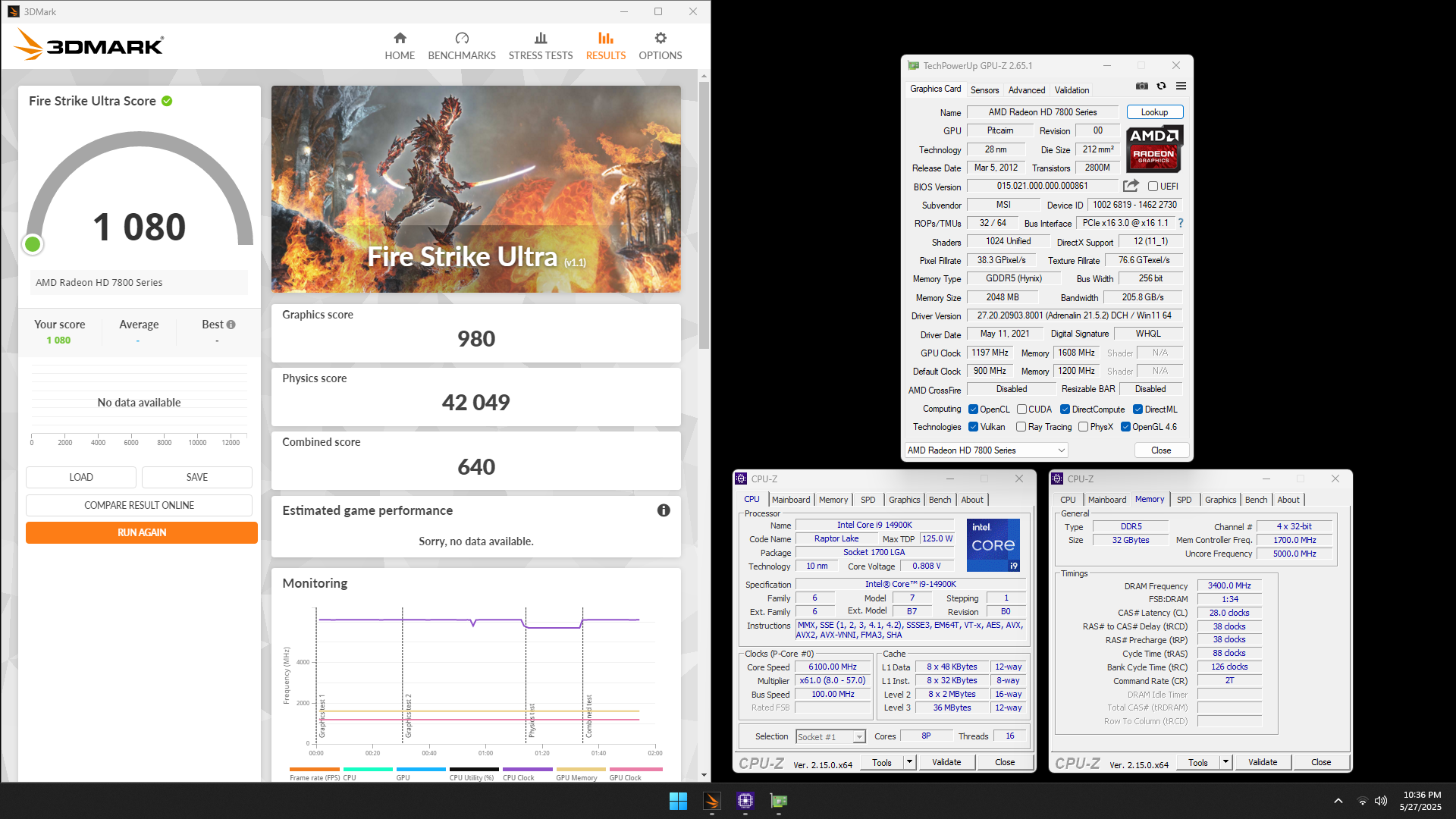Take a GPU-Z screenshot with the camera icon
Screen dimensions: 1456x819
(1142, 86)
